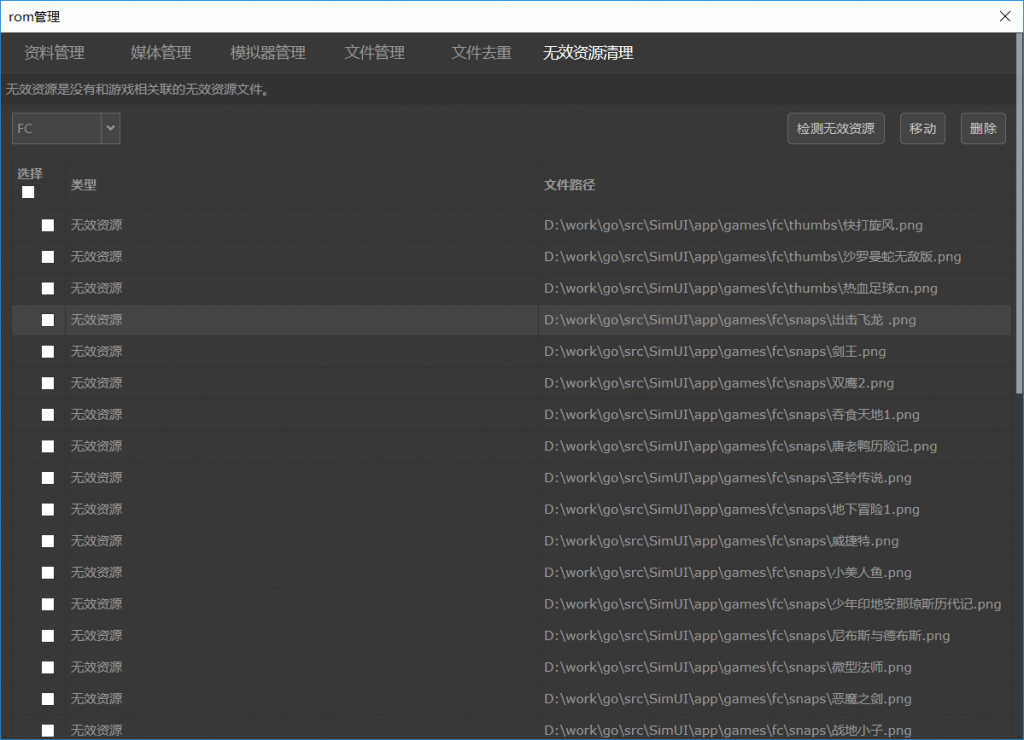Click the file path of 恶魔之剑.png
This screenshot has width=1024, height=740.
click(727, 699)
